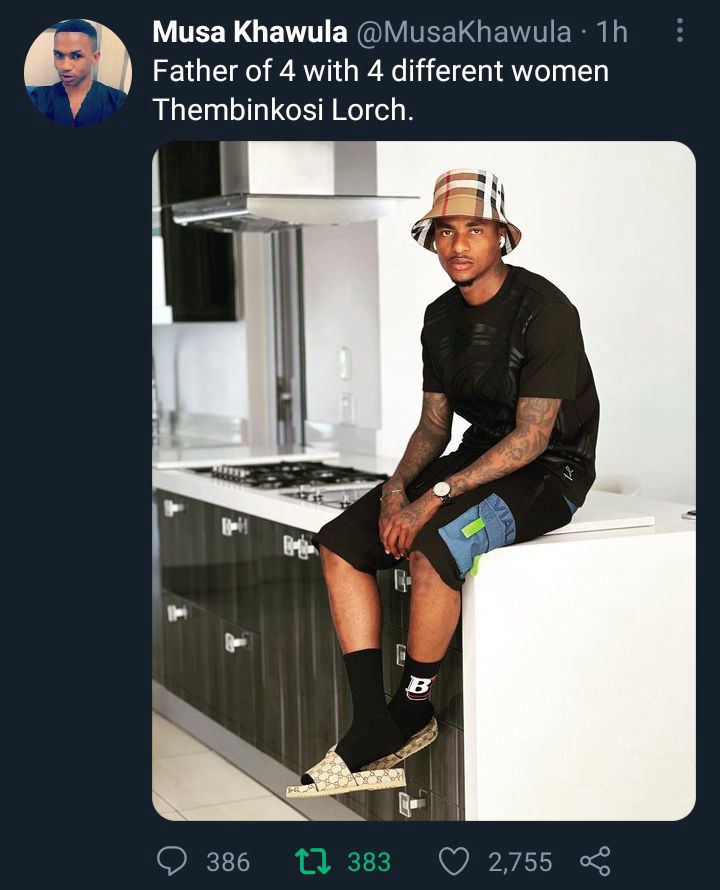Open the share icon on the tweet

[x=595, y=861]
